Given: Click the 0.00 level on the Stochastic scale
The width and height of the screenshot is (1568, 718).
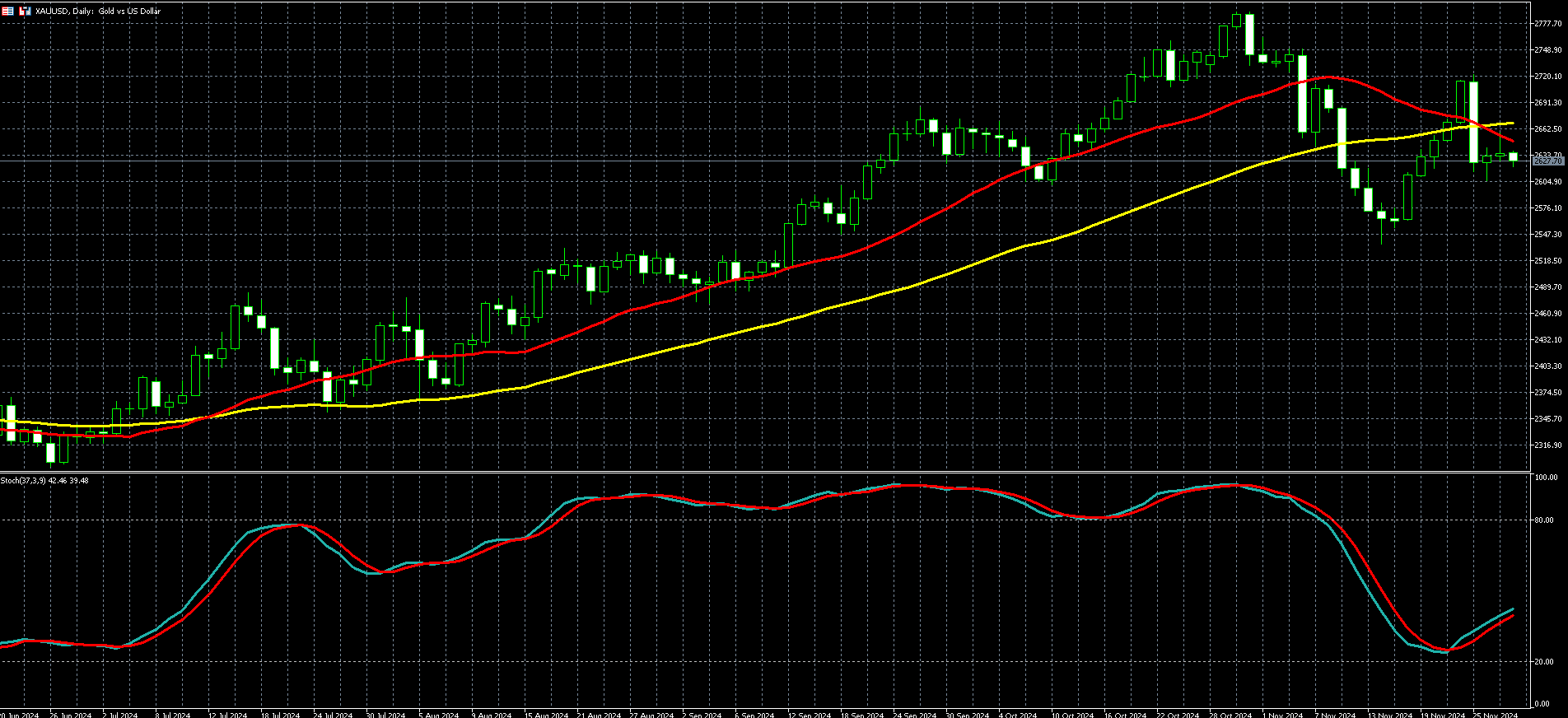Looking at the screenshot, I should 1543,704.
